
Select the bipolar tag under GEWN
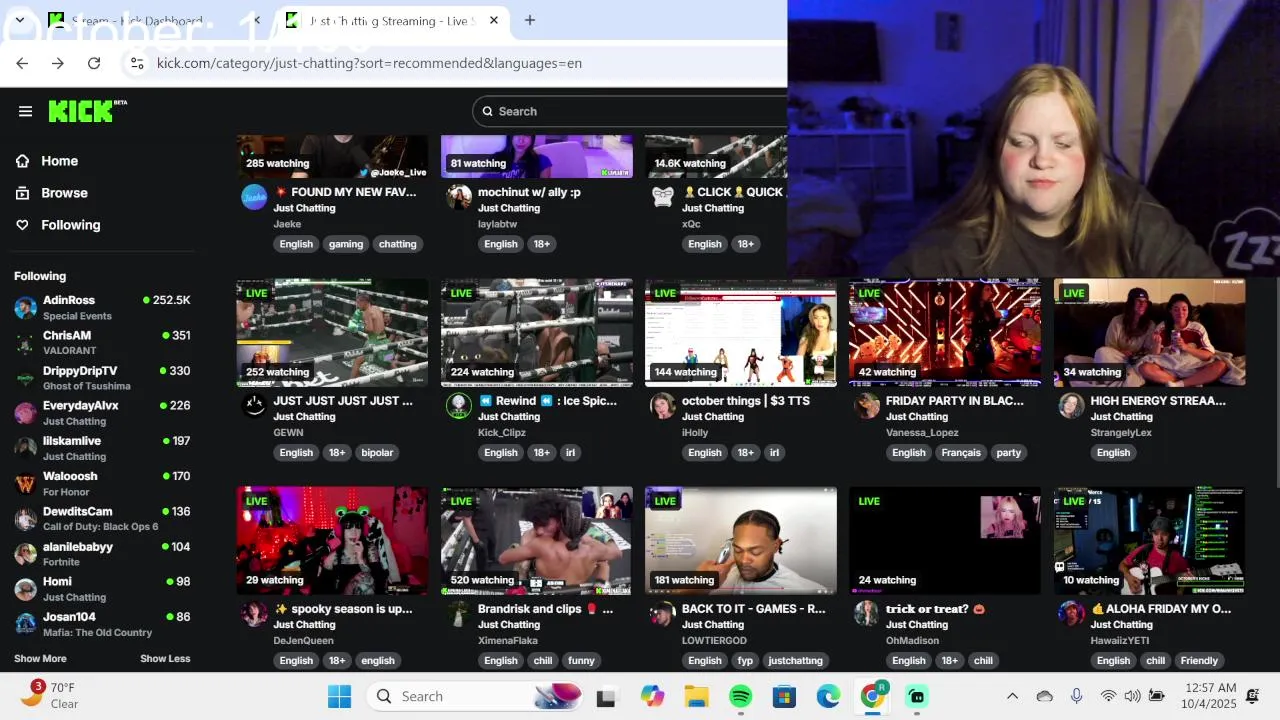click(377, 452)
